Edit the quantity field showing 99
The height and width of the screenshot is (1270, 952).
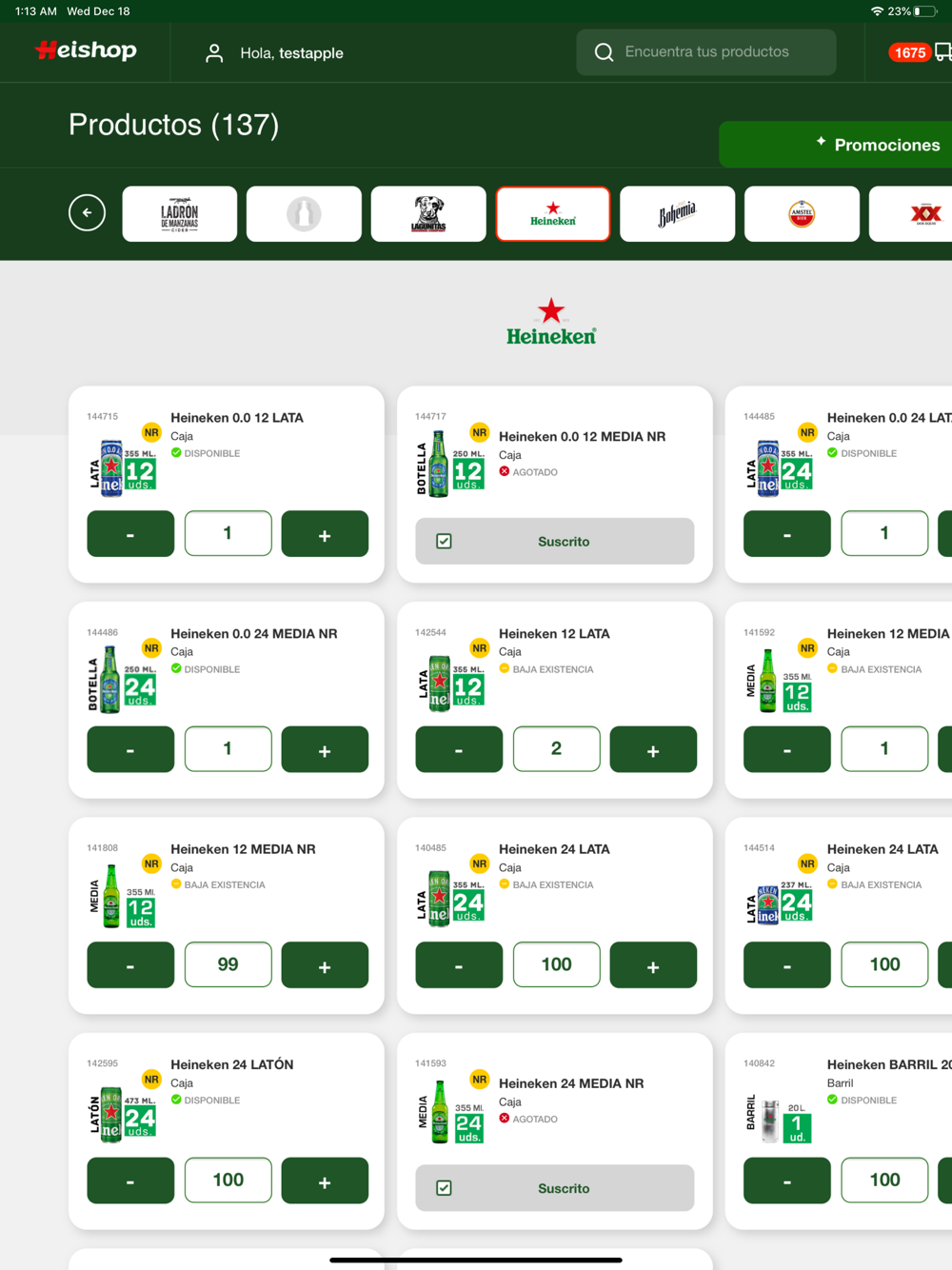tap(228, 965)
